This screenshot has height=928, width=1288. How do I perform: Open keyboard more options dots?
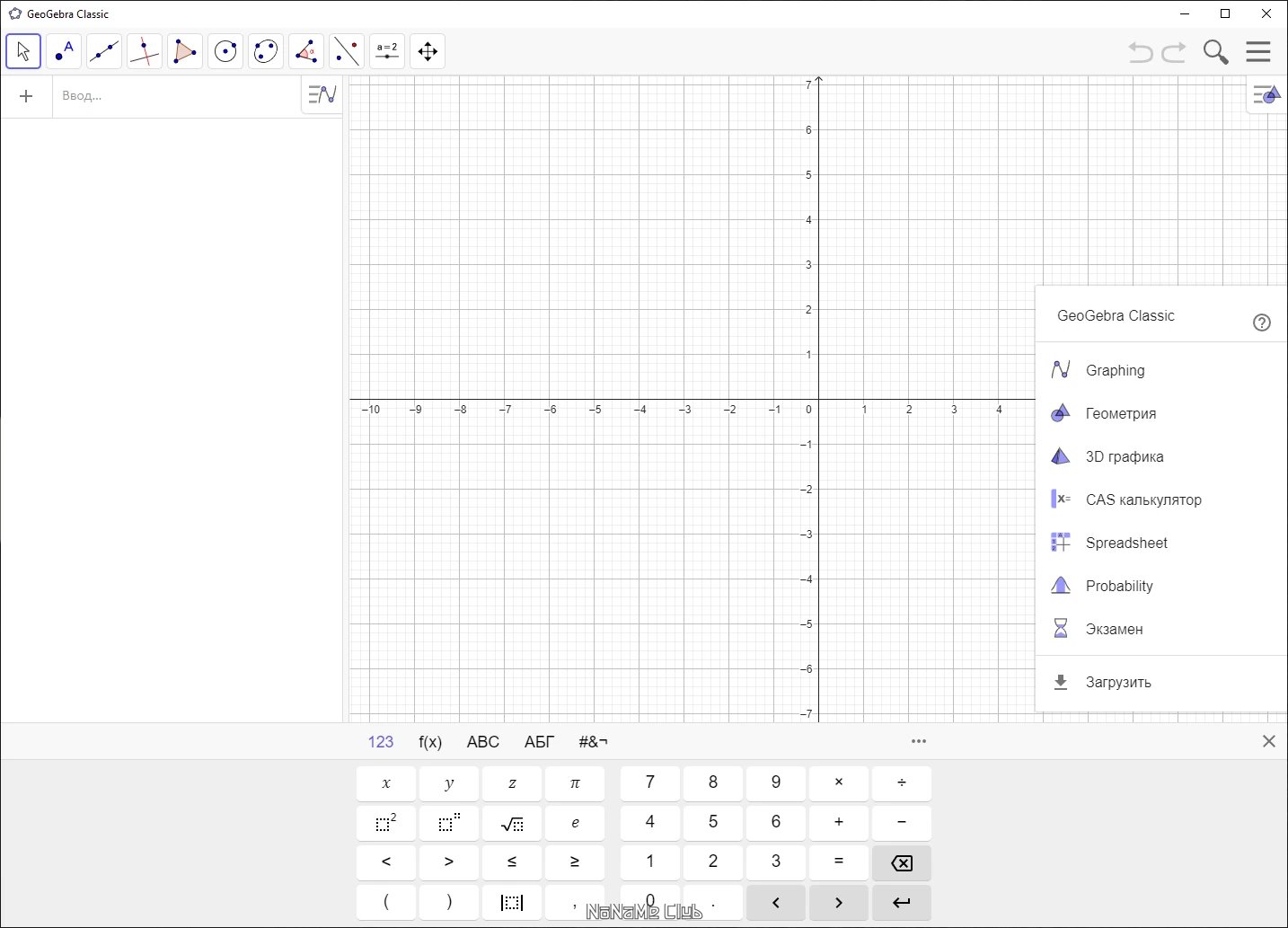[x=918, y=742]
